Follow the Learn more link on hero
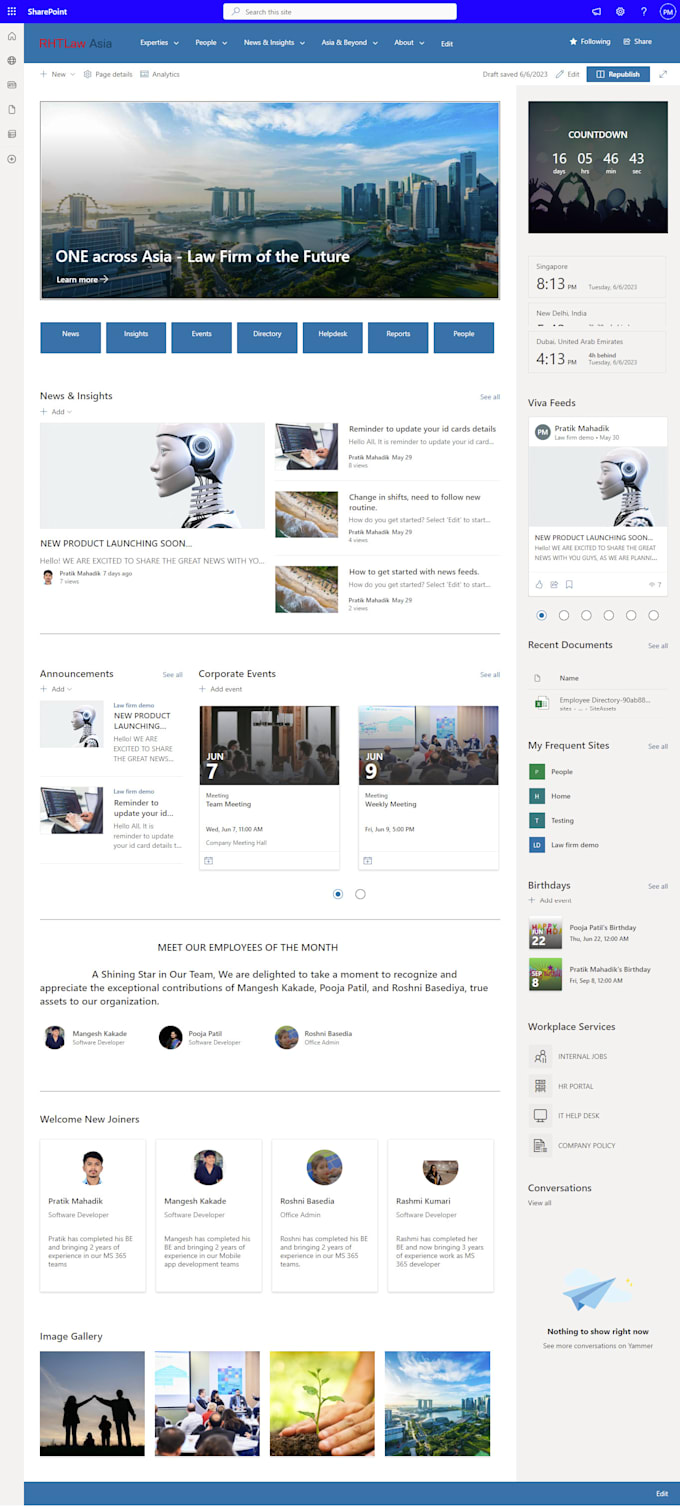The width and height of the screenshot is (680, 1509). [82, 280]
